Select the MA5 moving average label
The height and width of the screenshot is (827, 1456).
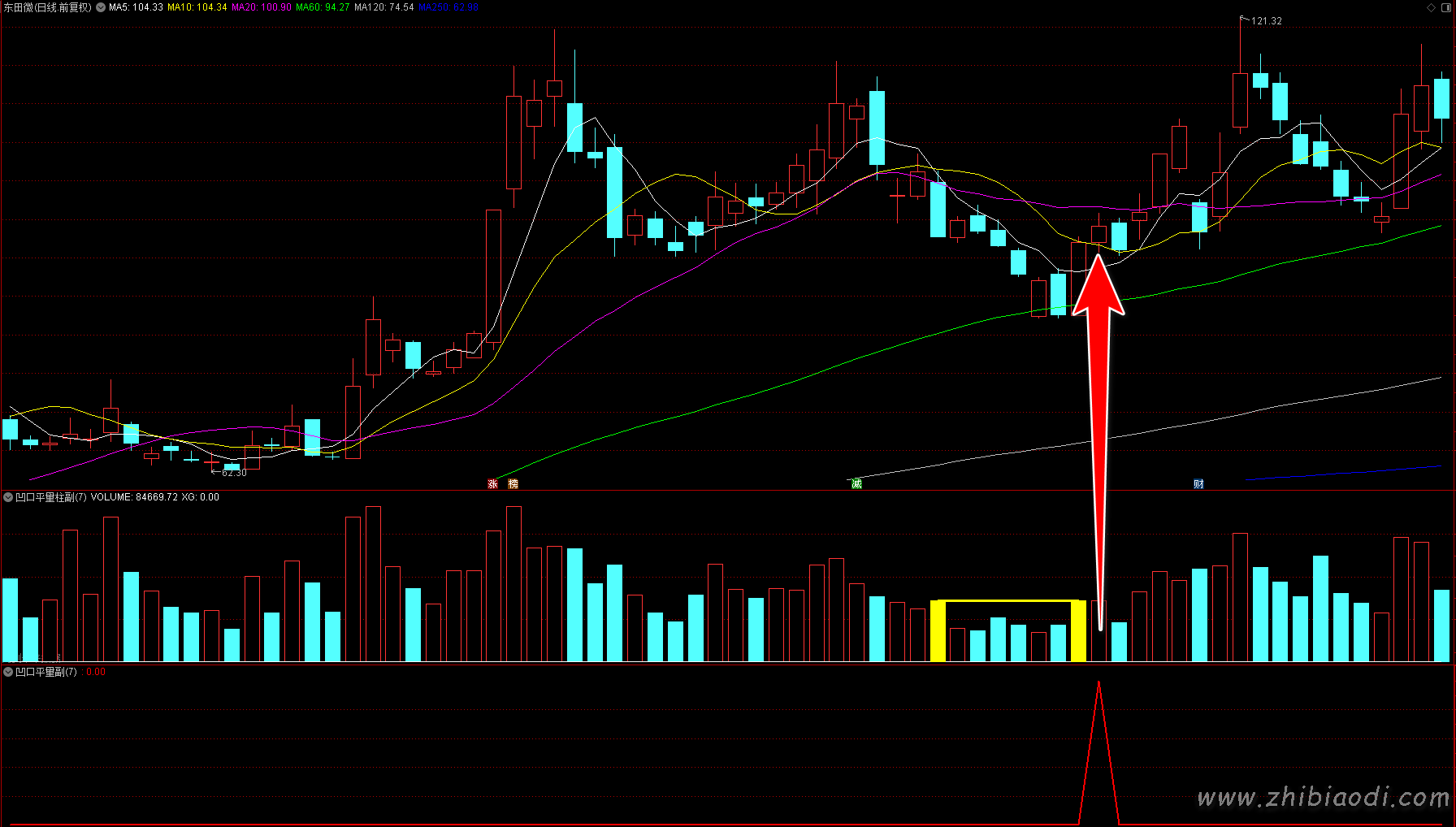click(136, 7)
